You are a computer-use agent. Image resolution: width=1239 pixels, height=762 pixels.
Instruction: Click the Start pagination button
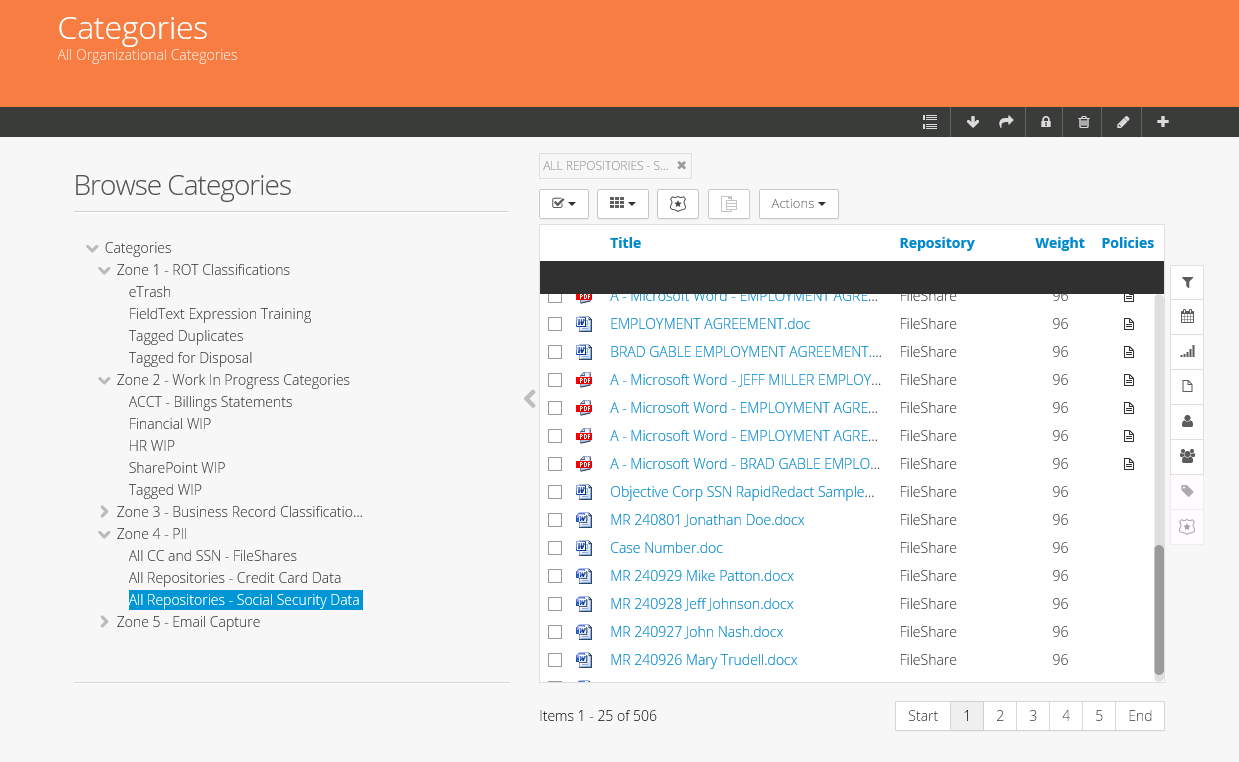coord(923,716)
